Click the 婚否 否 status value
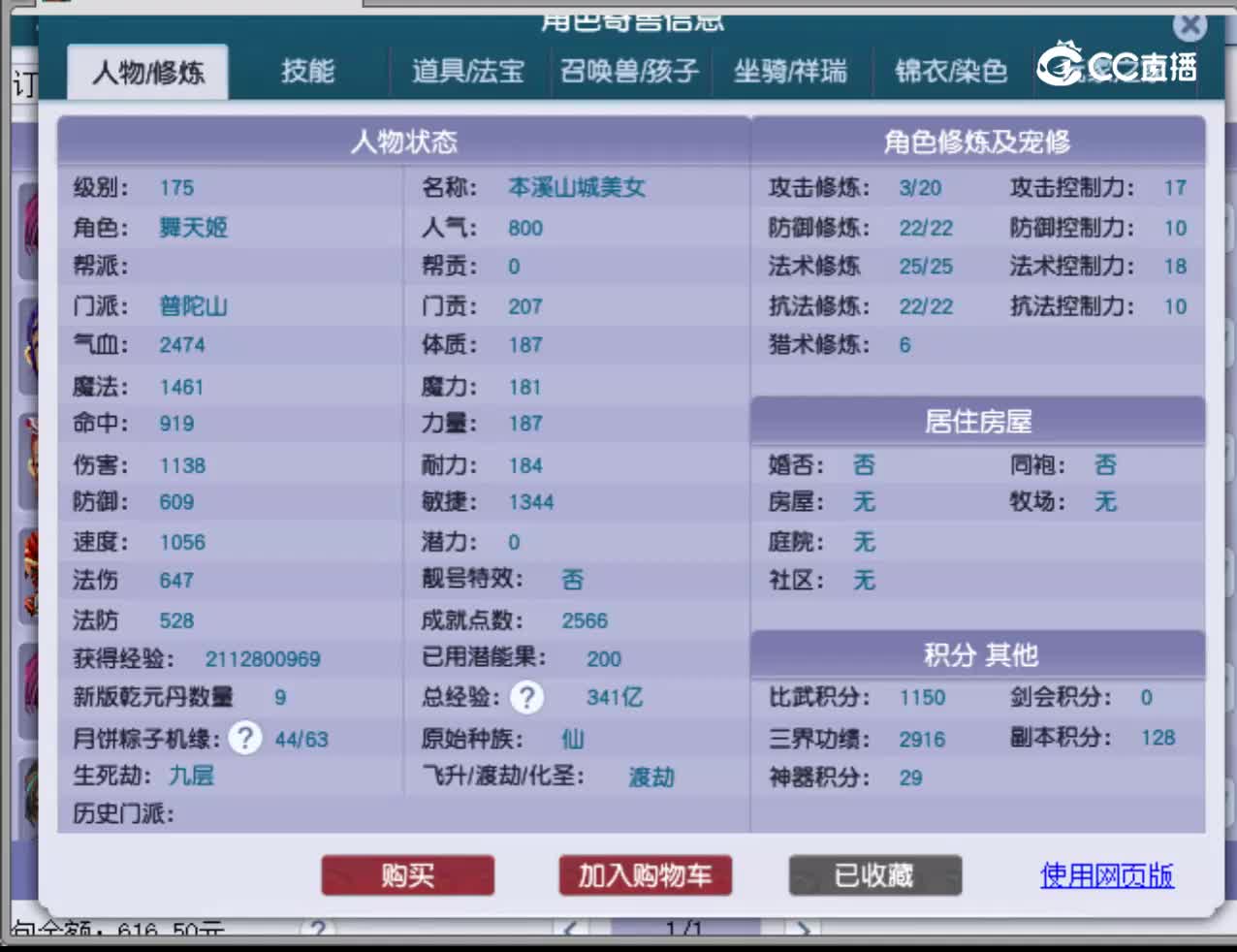1237x952 pixels. click(x=862, y=465)
